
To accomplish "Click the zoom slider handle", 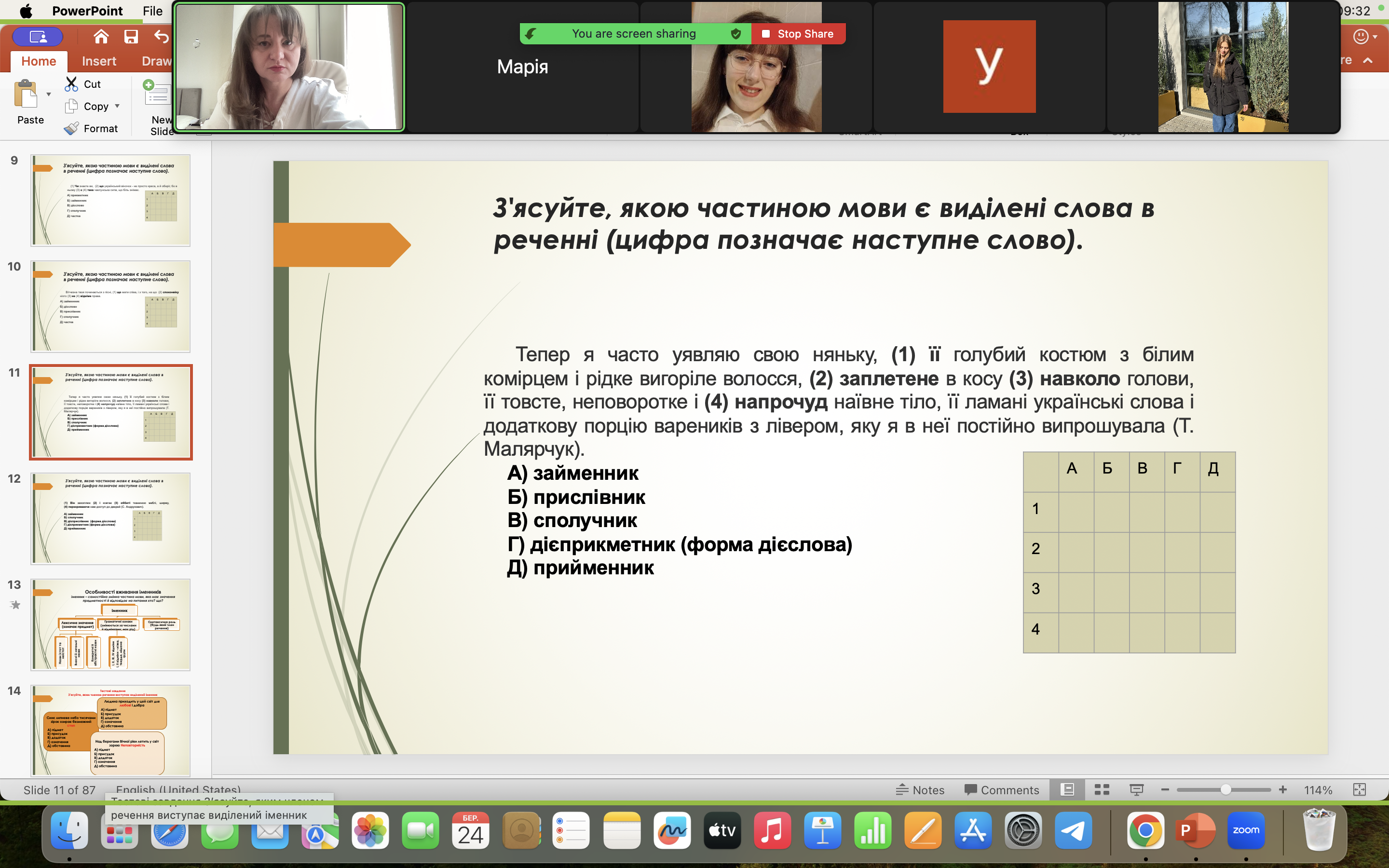I will coord(1226,790).
